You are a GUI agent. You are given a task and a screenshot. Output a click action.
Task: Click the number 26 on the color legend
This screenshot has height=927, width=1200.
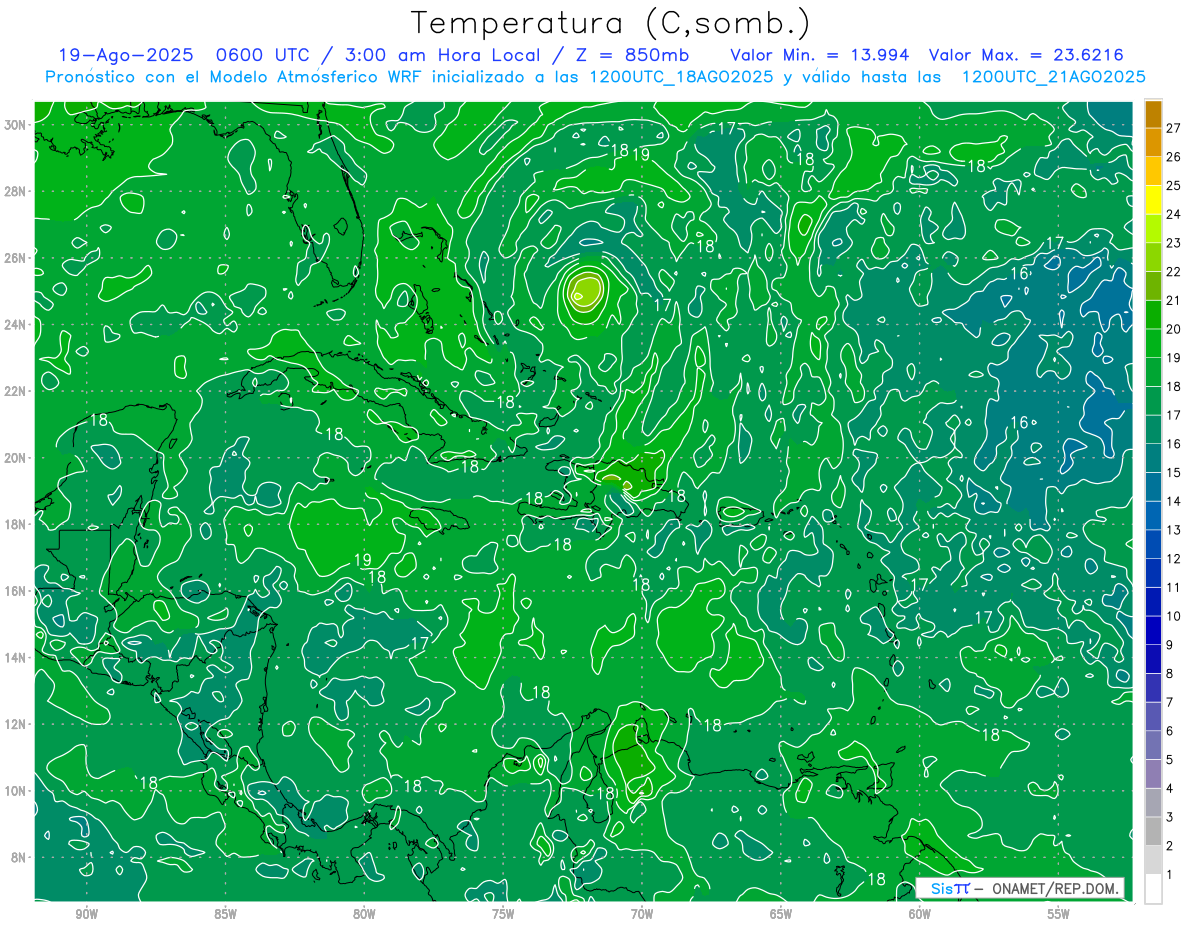[1173, 157]
